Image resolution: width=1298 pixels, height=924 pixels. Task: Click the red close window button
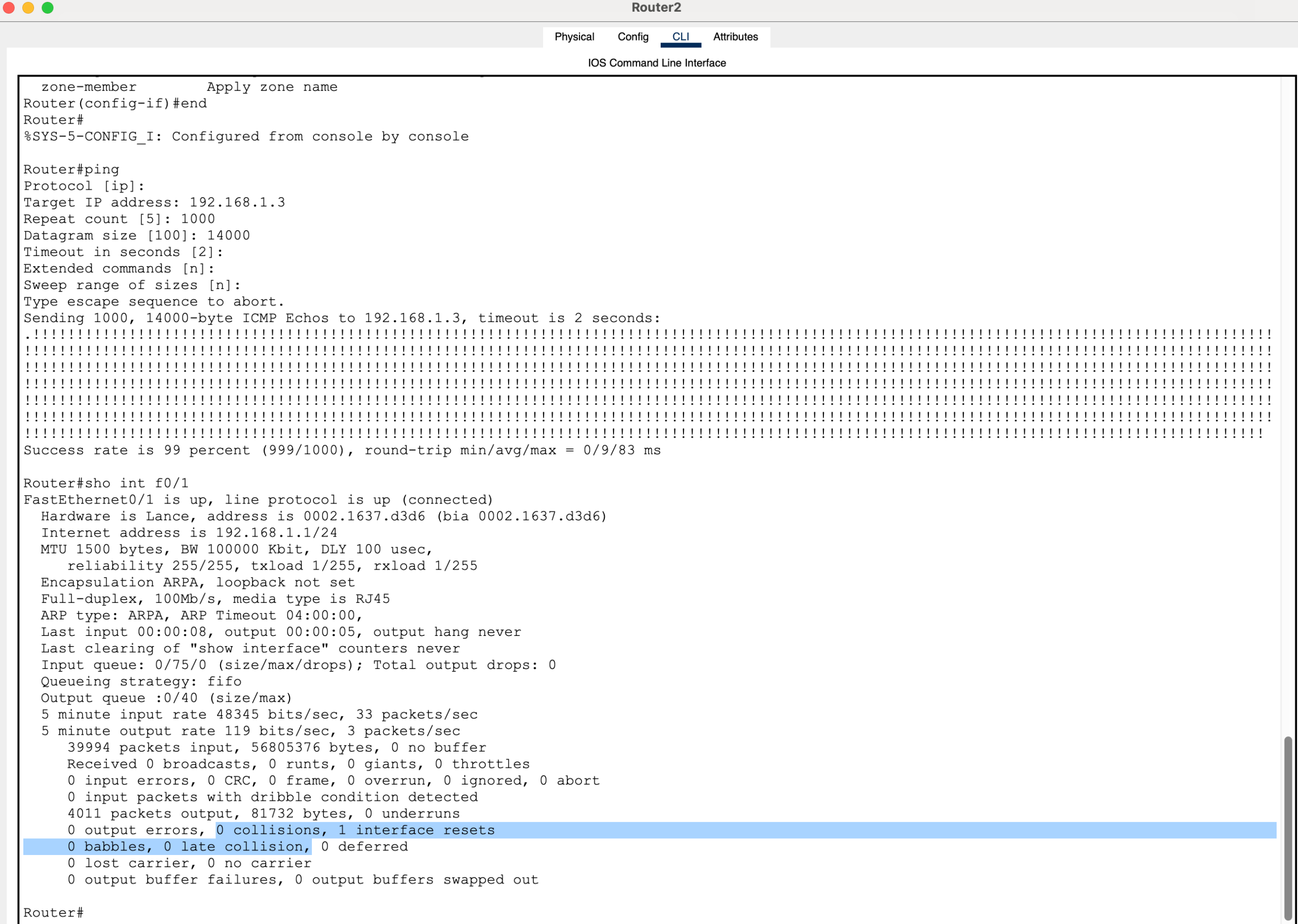tap(9, 8)
